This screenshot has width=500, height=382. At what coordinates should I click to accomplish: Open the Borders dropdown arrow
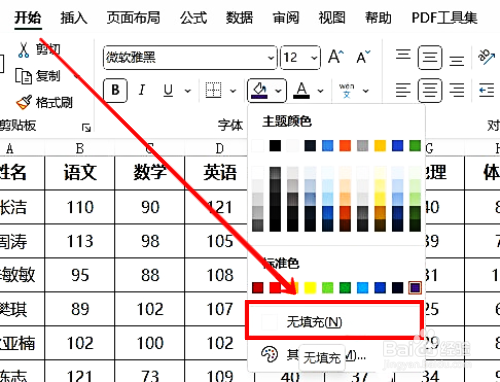coord(233,91)
